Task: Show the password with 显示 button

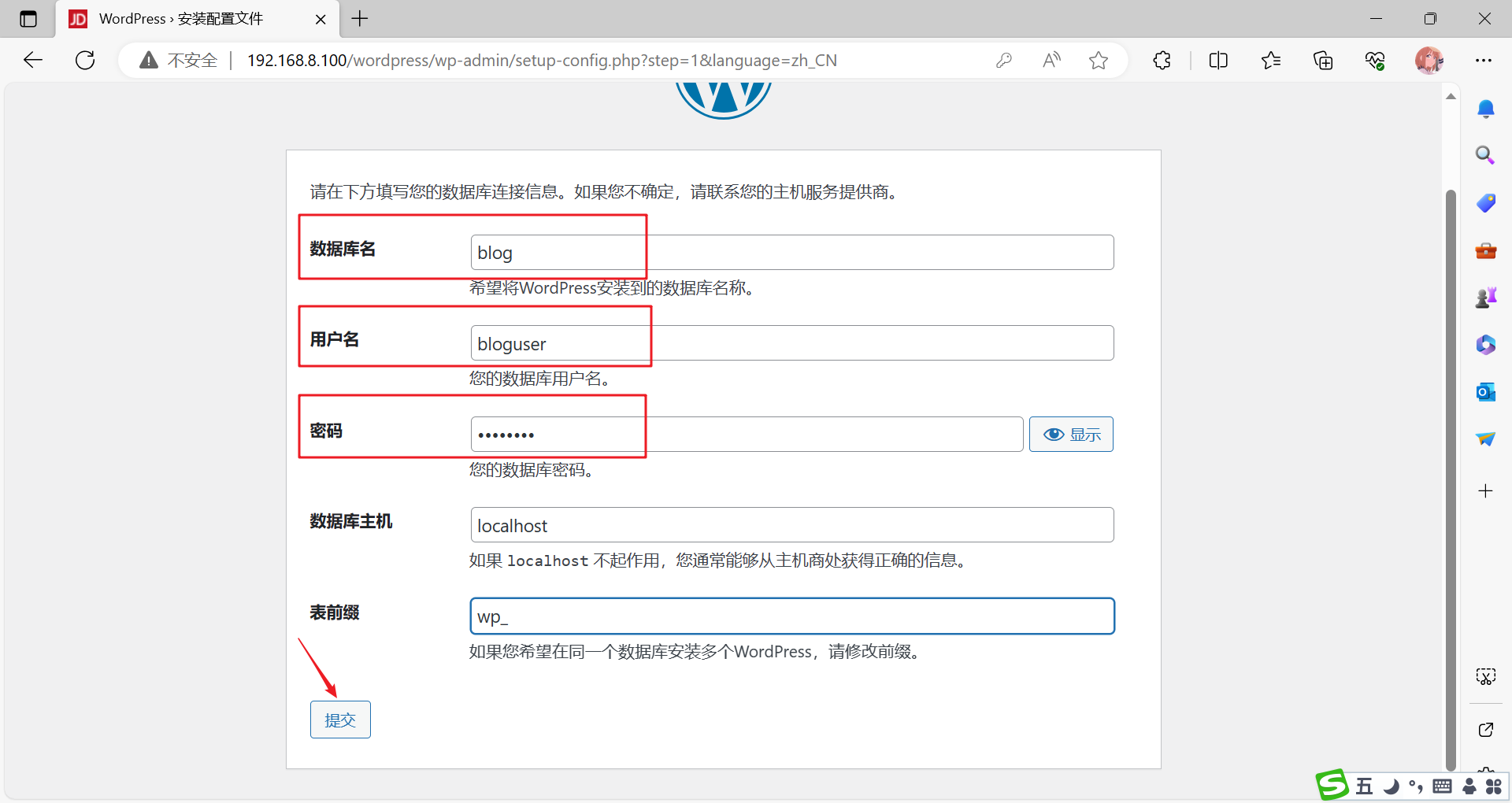Action: pyautogui.click(x=1071, y=435)
